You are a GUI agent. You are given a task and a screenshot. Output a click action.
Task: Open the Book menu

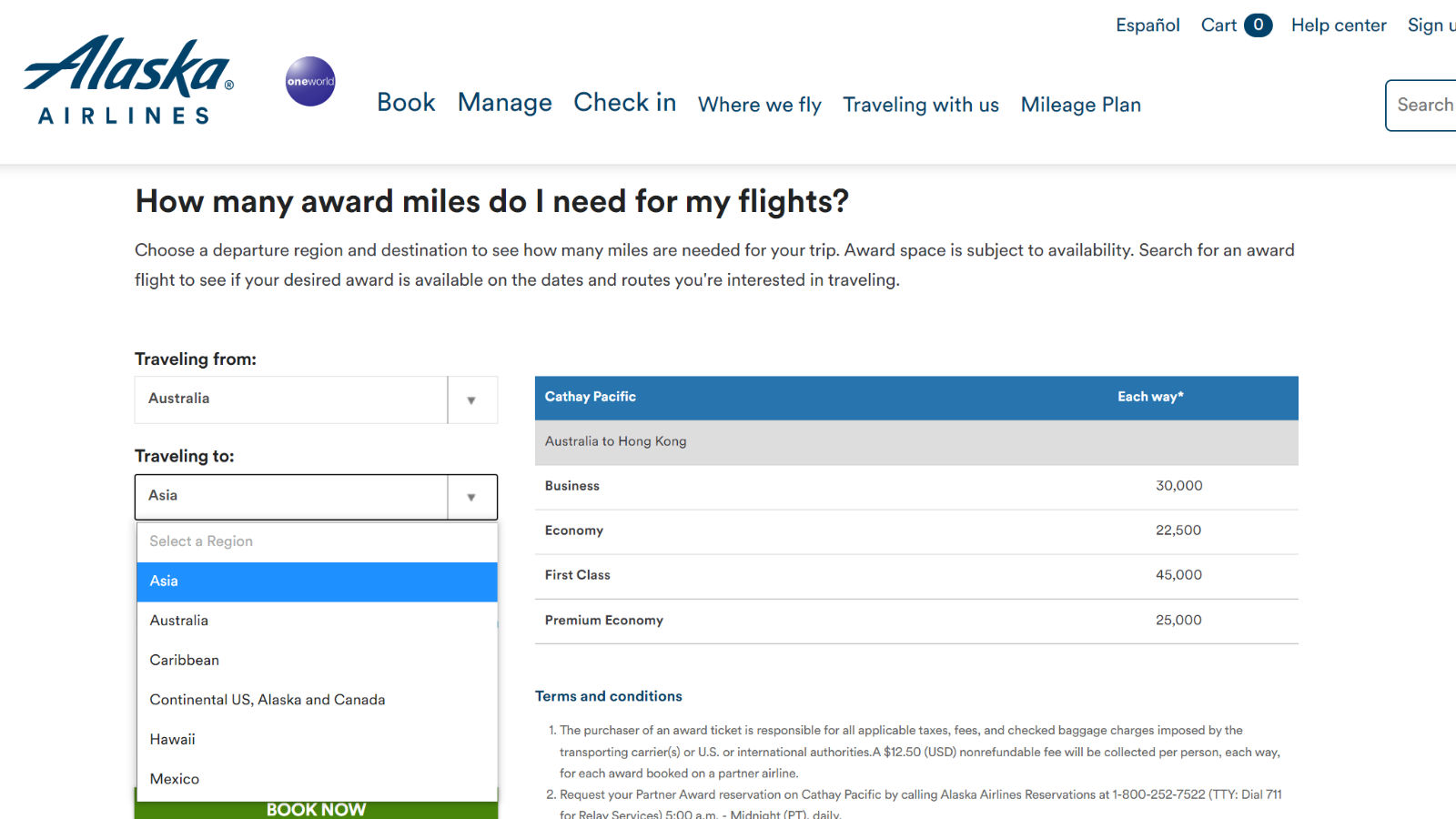[x=406, y=103]
